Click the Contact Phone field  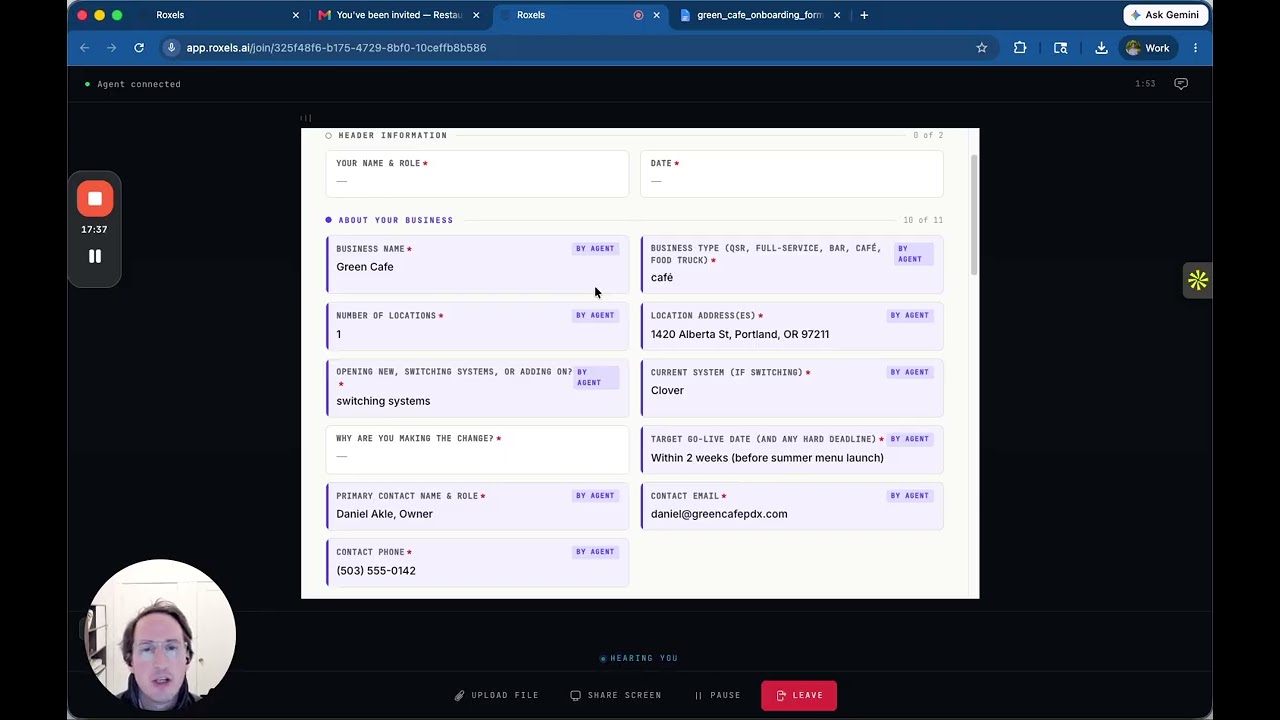point(477,562)
